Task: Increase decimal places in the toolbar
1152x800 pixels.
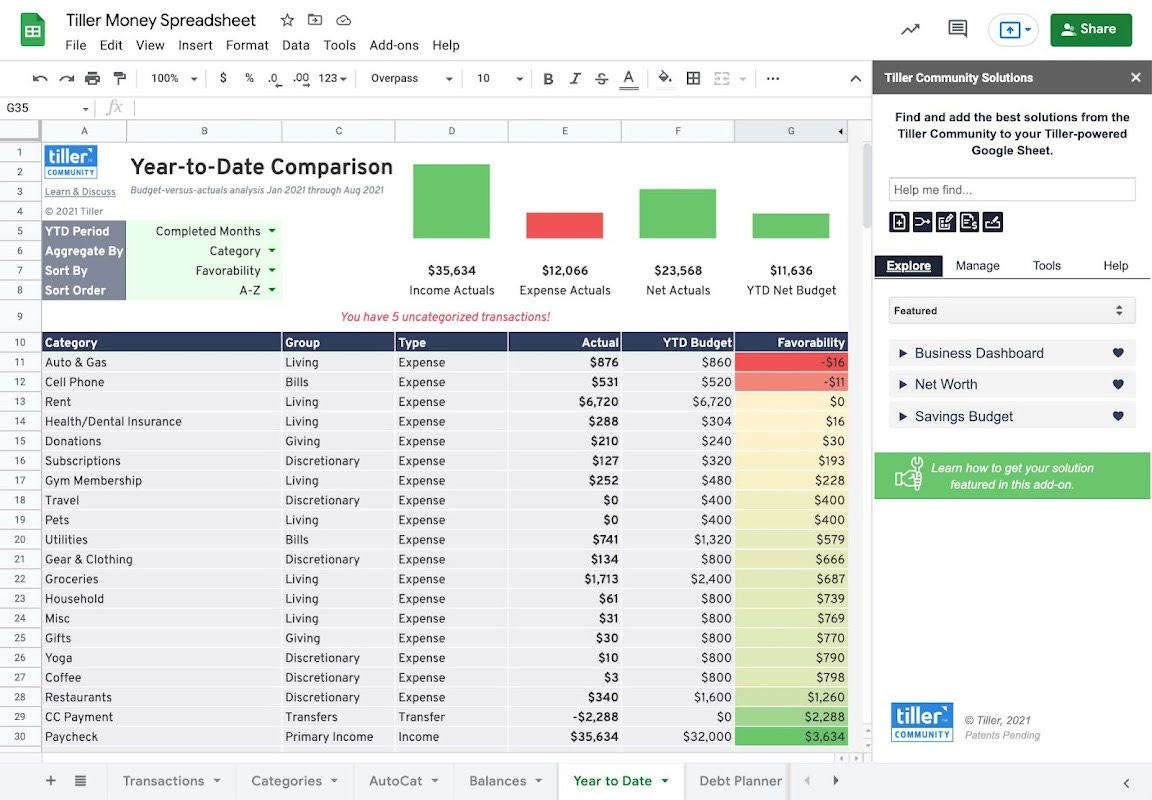Action: 301,79
